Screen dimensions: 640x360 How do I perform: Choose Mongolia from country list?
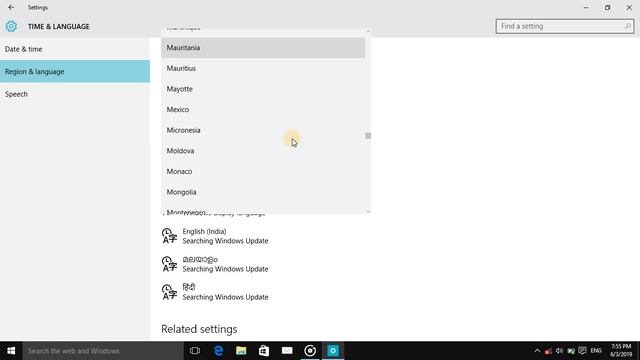coord(263,192)
